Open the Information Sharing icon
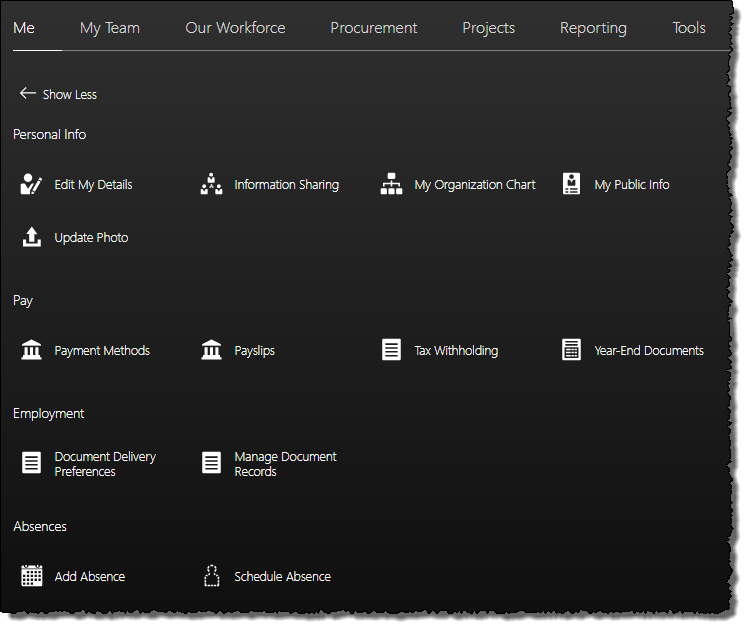Screen dimensions: 749x631 [x=211, y=184]
